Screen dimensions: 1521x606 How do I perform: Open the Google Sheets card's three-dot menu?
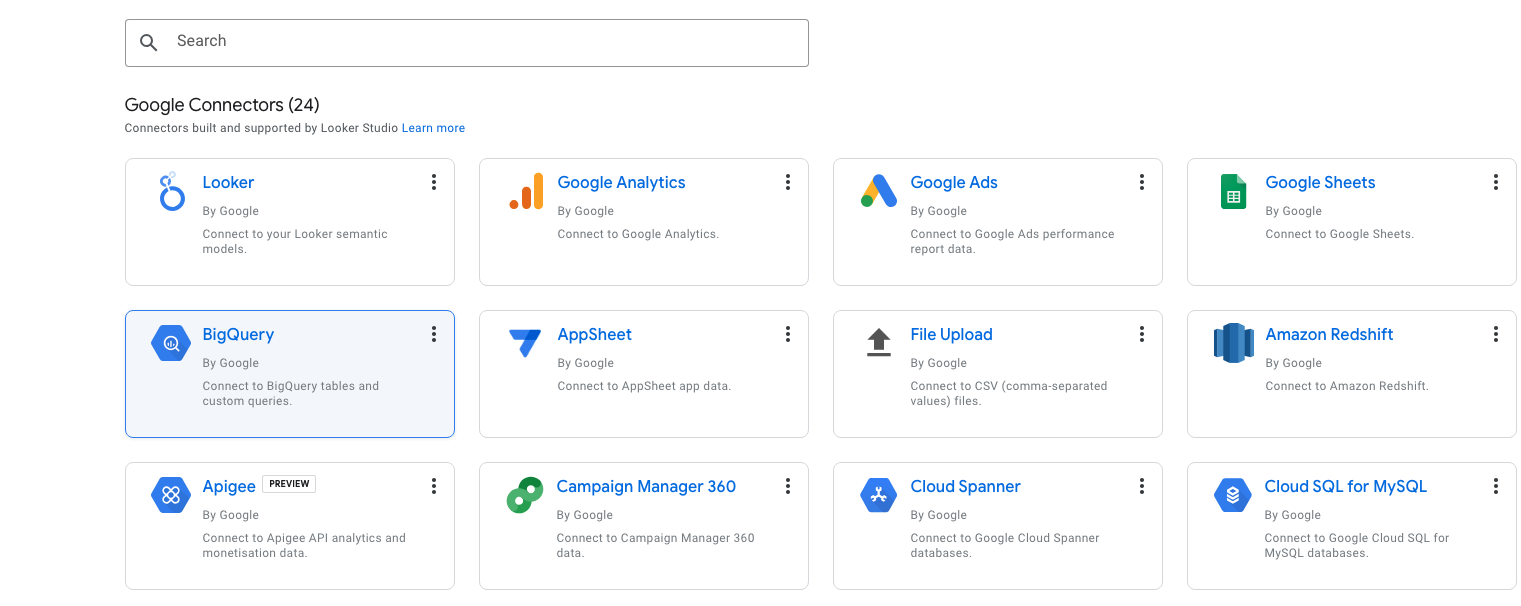click(1496, 182)
